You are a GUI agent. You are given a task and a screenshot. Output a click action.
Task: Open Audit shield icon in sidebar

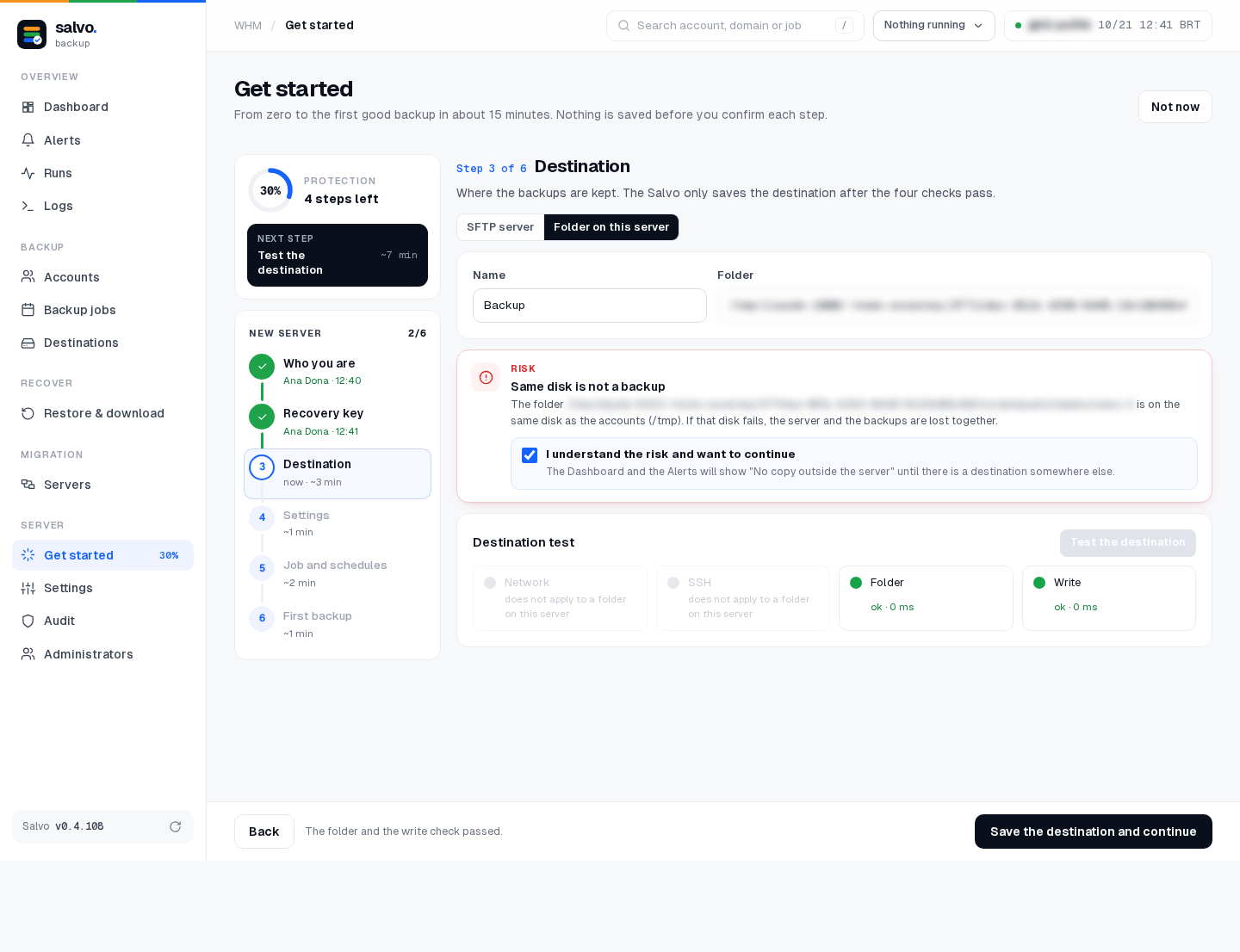(28, 621)
